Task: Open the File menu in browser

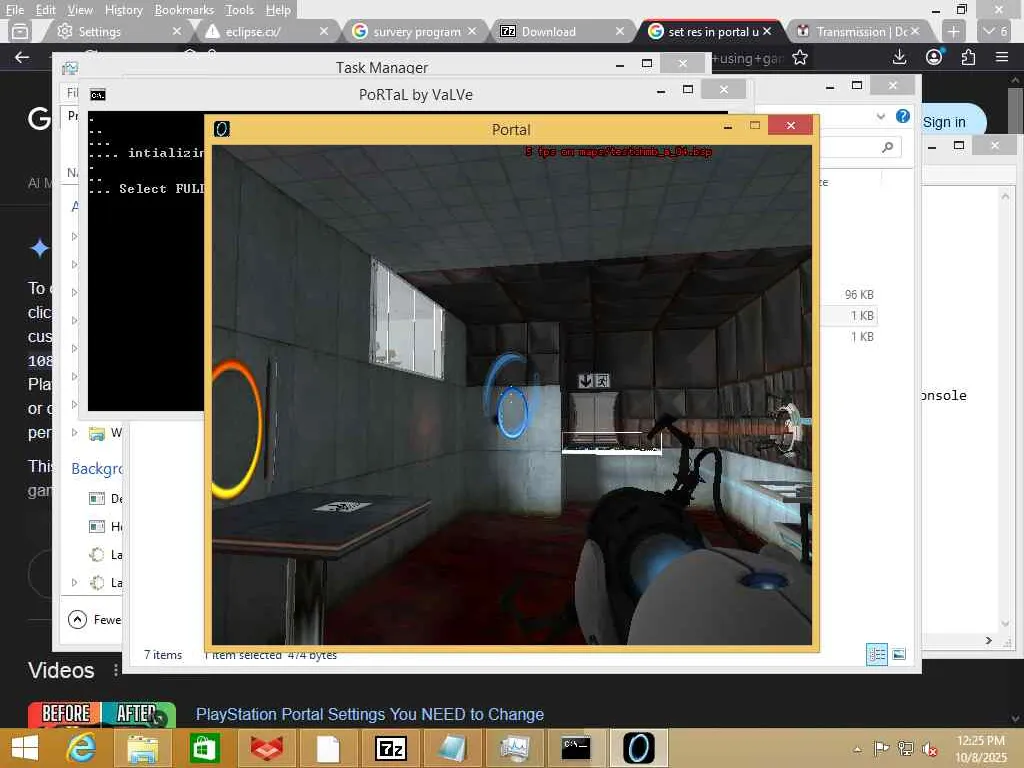Action: pos(14,10)
